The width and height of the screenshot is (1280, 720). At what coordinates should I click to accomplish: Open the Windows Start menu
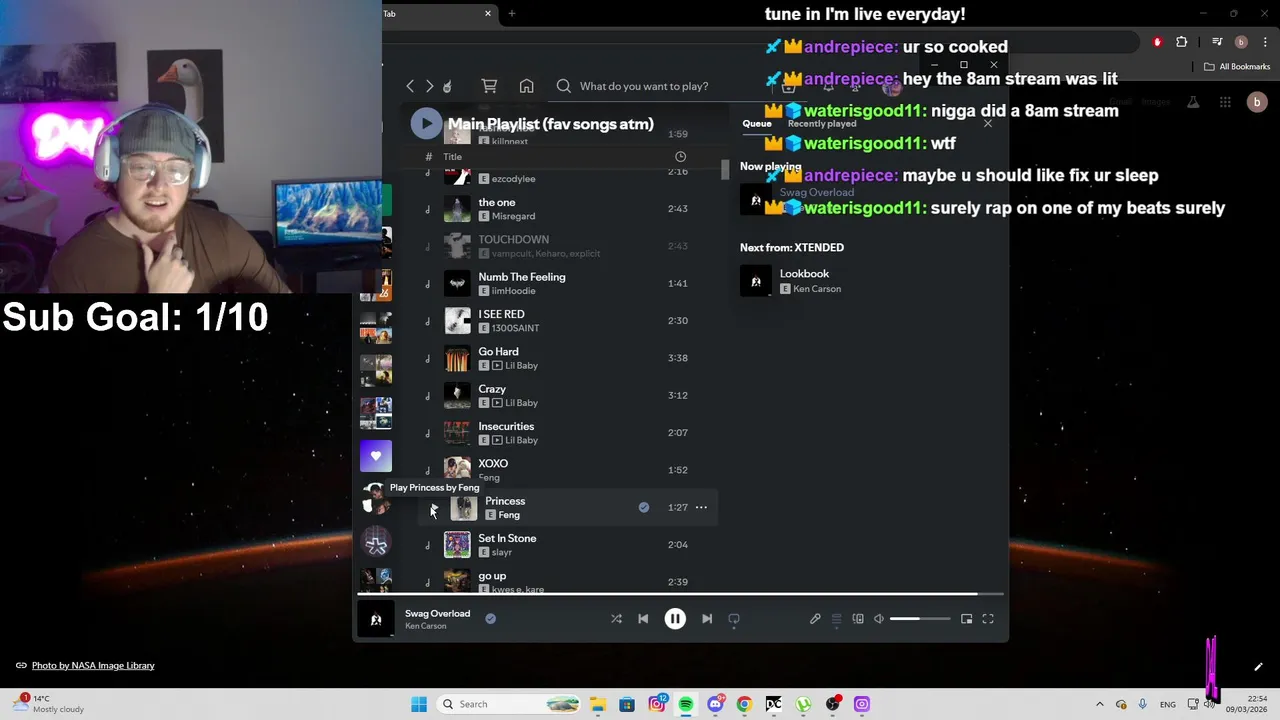point(419,704)
